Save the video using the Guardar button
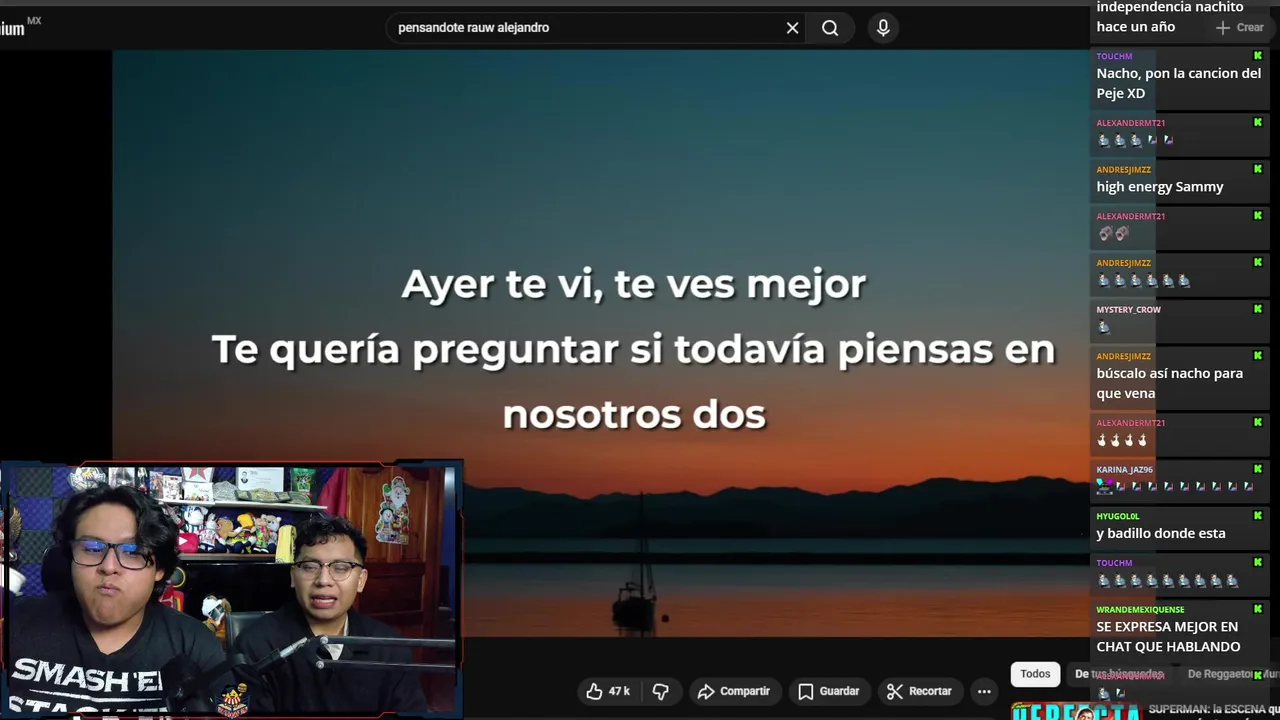 (829, 691)
